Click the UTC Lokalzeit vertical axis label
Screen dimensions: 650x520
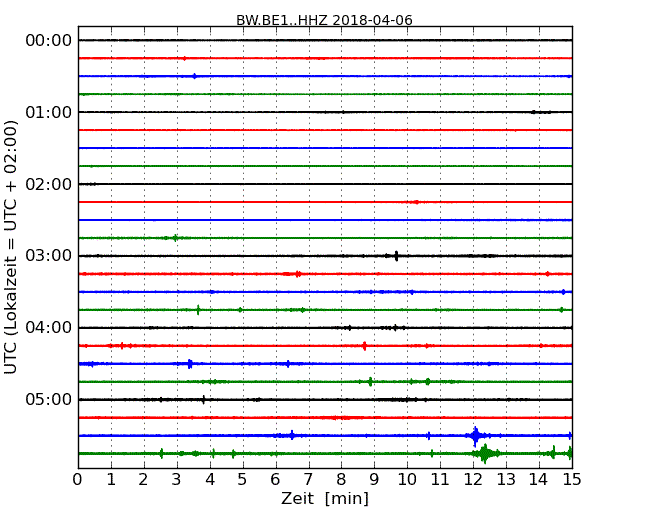(x=11, y=247)
